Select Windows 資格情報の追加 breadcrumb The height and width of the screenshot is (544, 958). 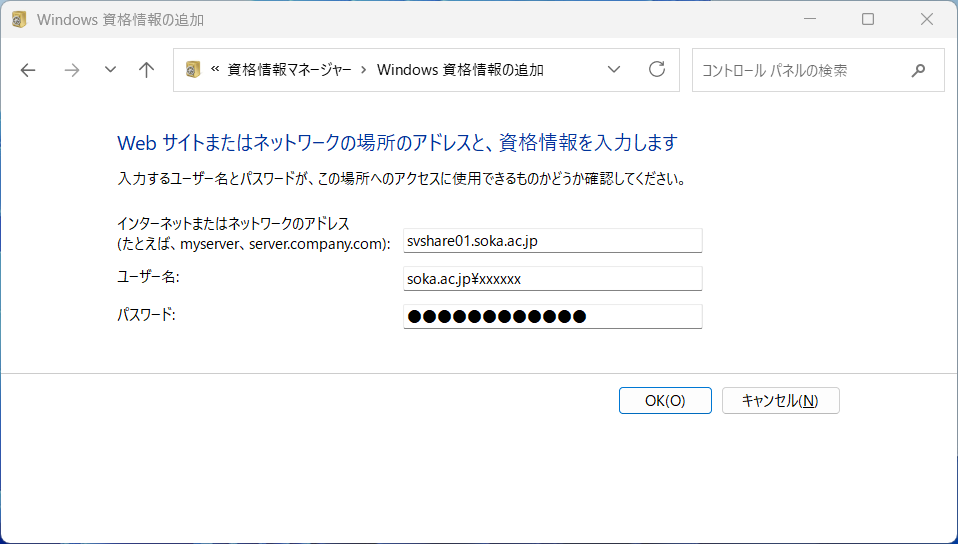coord(460,70)
